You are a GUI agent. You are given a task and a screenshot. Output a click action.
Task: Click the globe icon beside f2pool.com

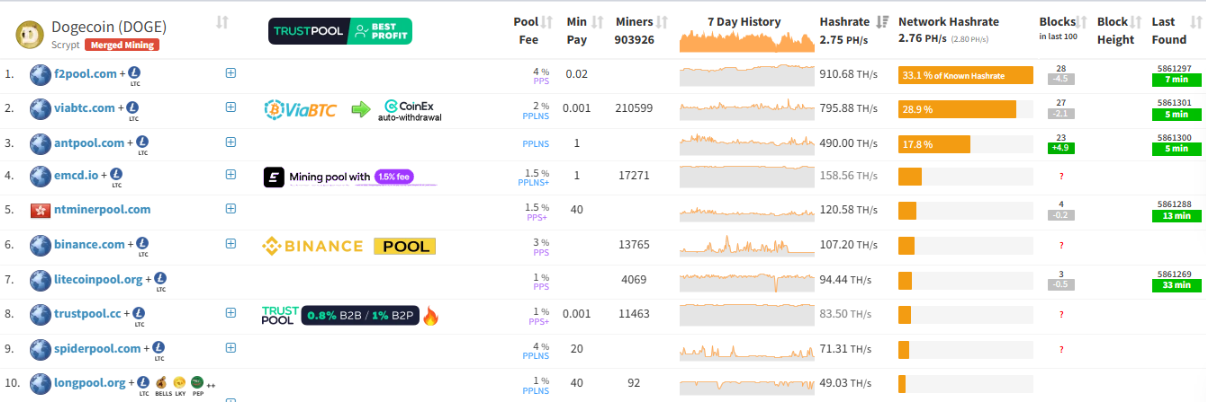(40, 74)
